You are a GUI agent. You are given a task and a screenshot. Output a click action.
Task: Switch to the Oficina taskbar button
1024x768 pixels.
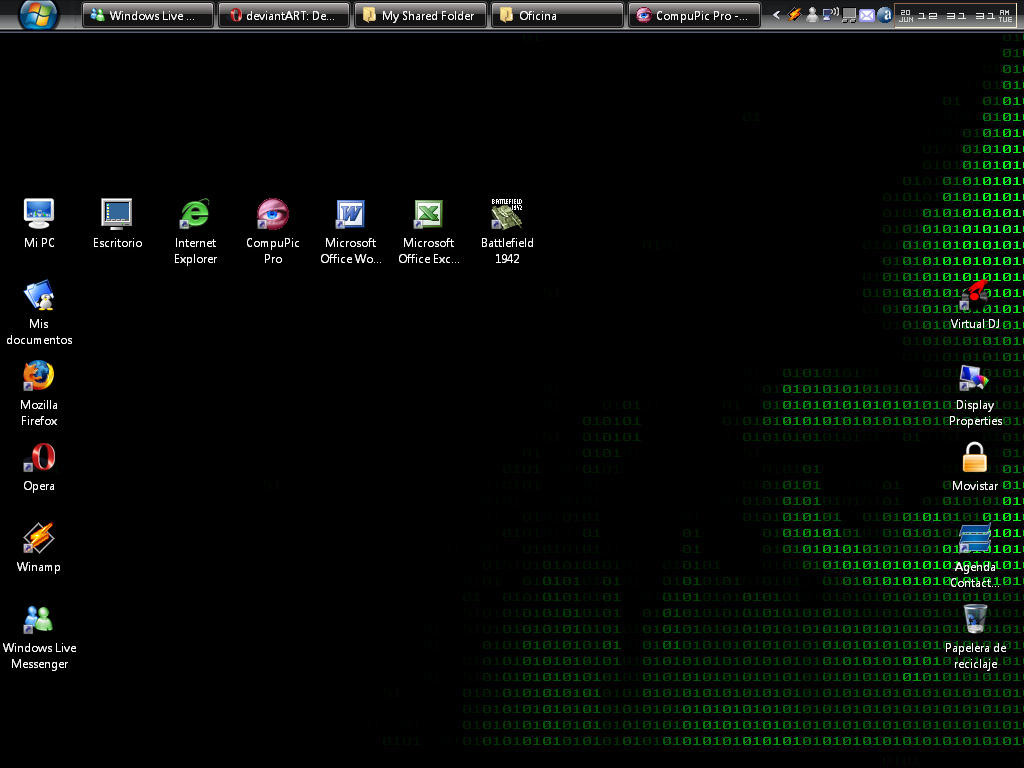557,15
